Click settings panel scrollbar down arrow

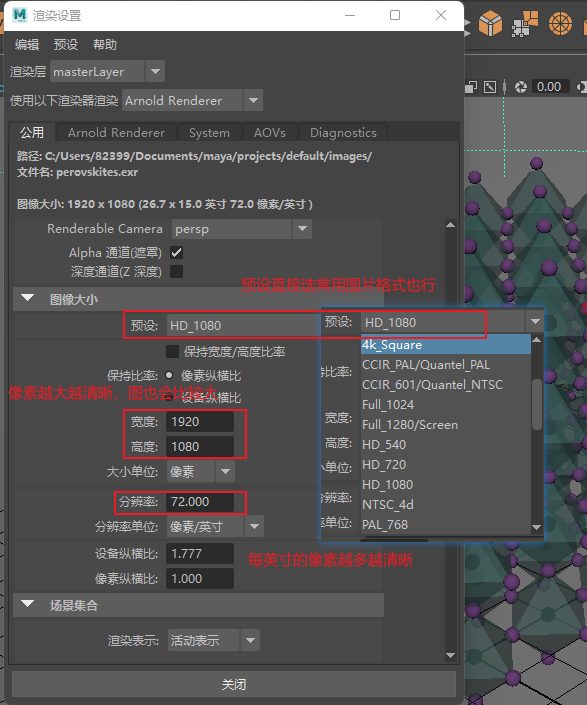coord(450,656)
